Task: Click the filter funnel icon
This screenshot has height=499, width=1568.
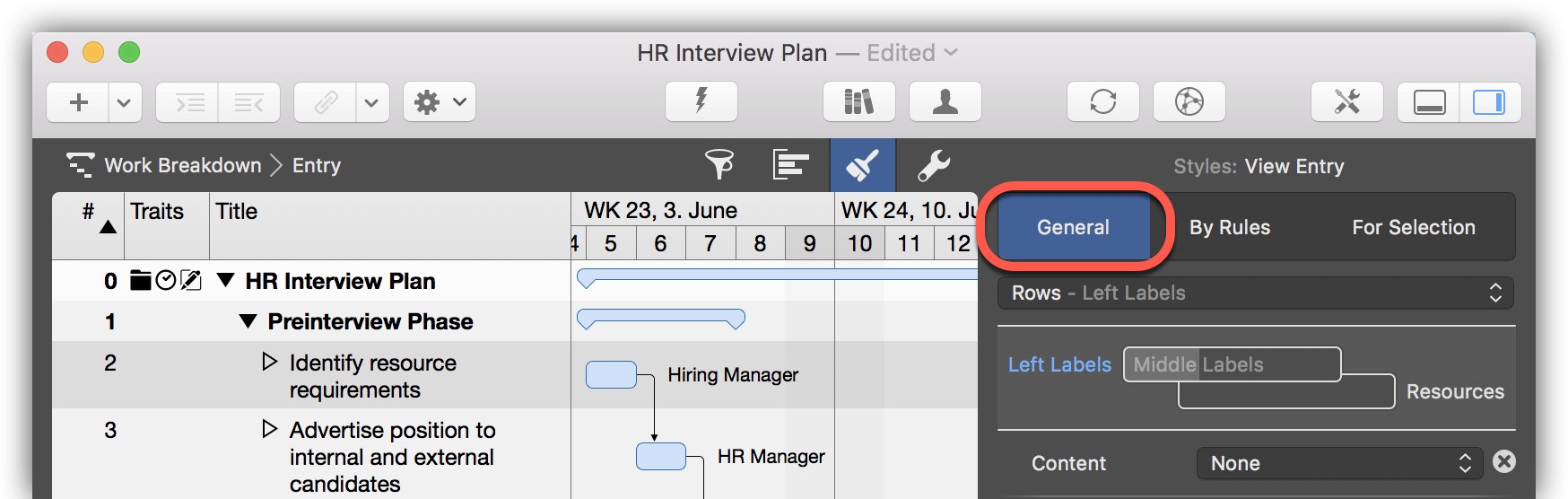Action: [719, 165]
